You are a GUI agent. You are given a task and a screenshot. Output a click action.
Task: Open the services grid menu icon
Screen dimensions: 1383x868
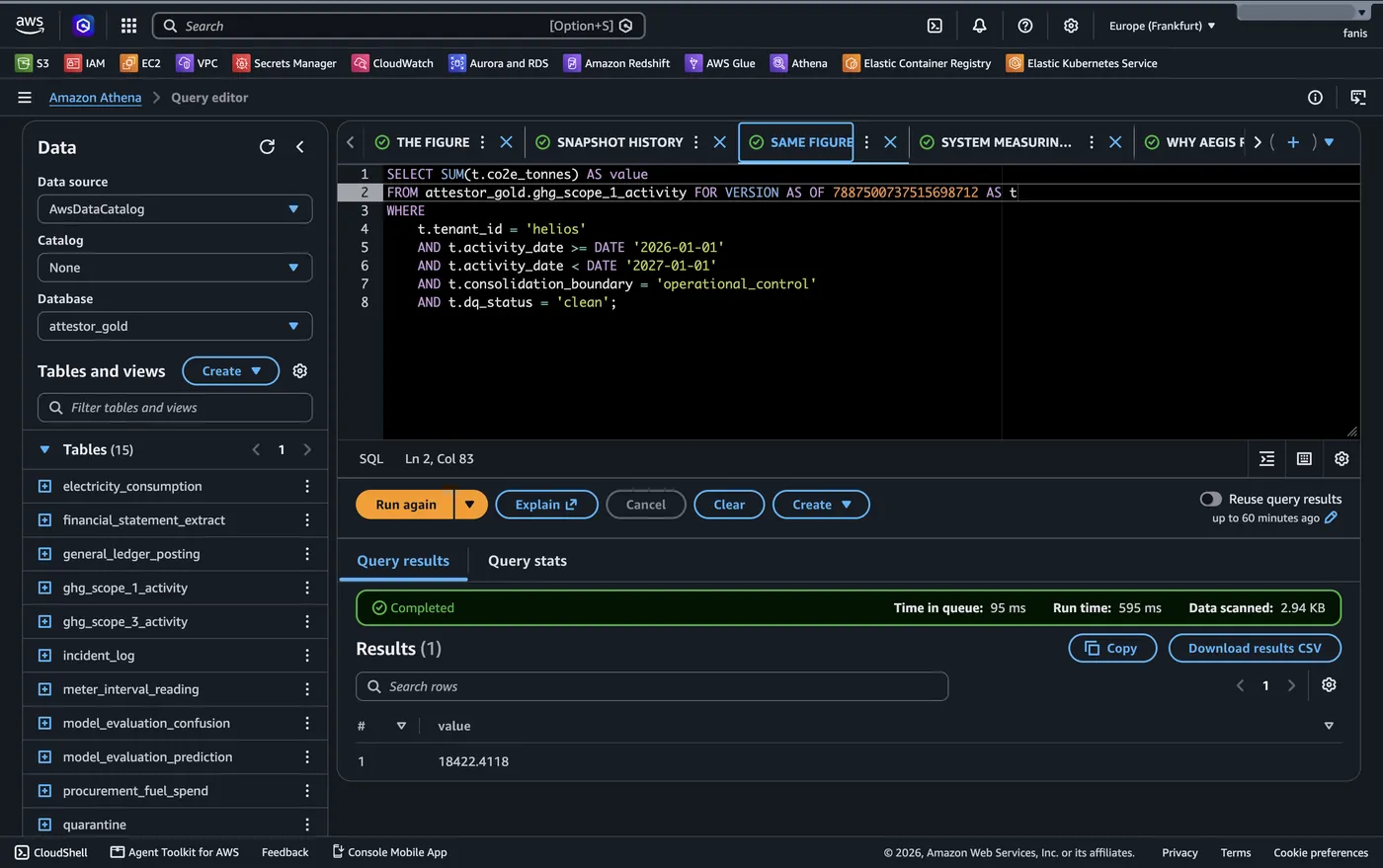tap(128, 26)
